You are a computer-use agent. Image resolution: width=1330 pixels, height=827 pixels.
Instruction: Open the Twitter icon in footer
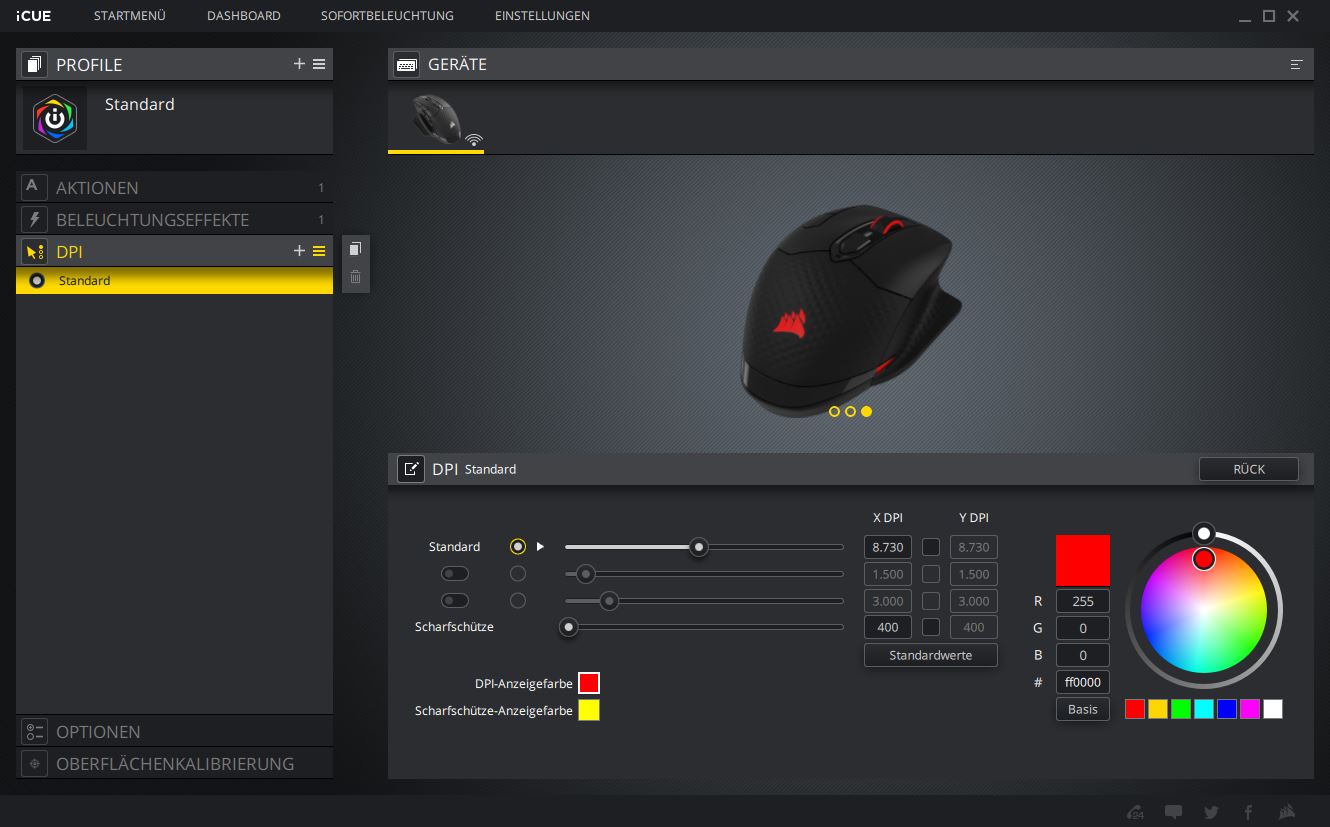pos(1212,812)
